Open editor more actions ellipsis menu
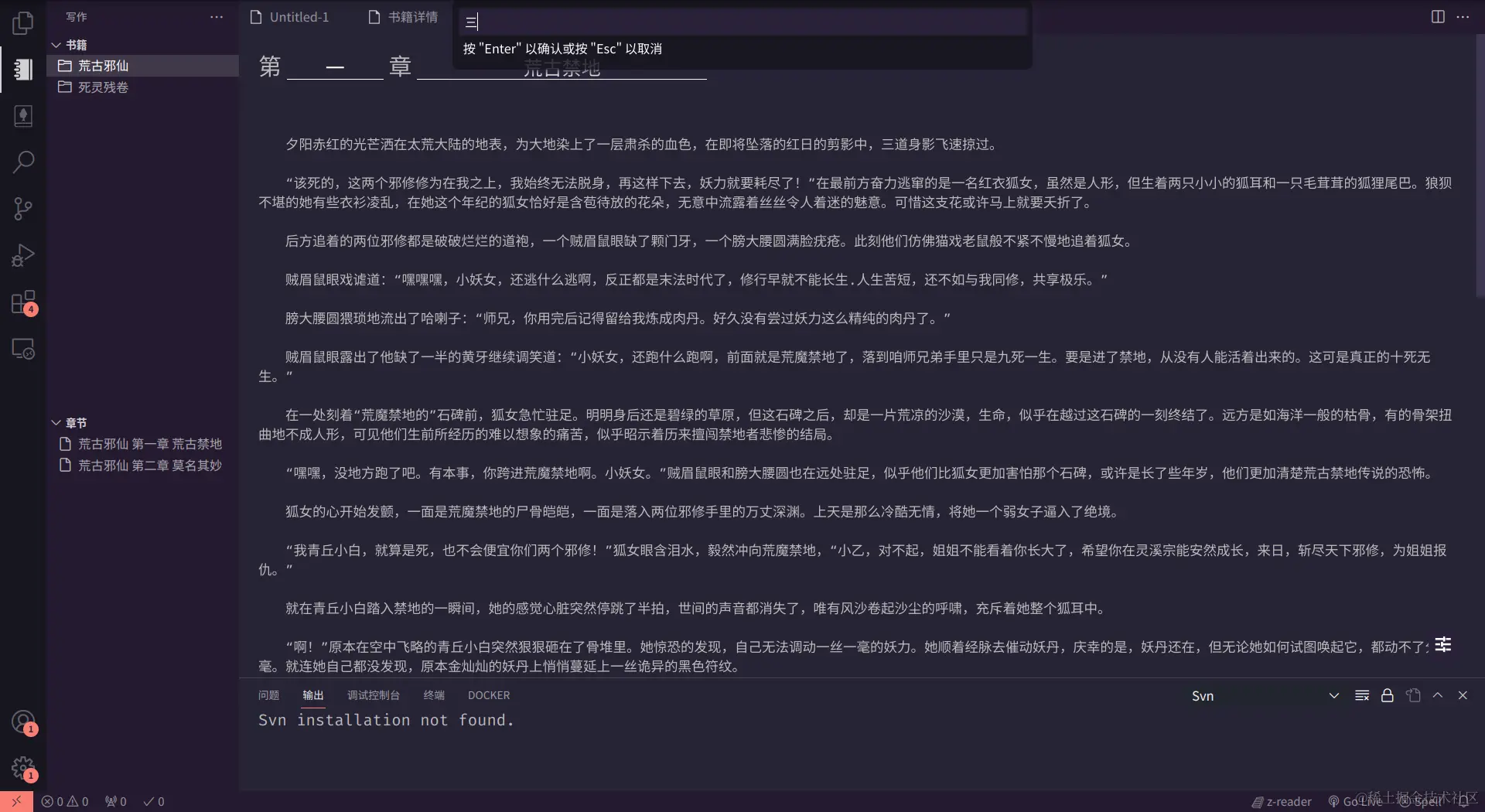 click(x=1463, y=17)
